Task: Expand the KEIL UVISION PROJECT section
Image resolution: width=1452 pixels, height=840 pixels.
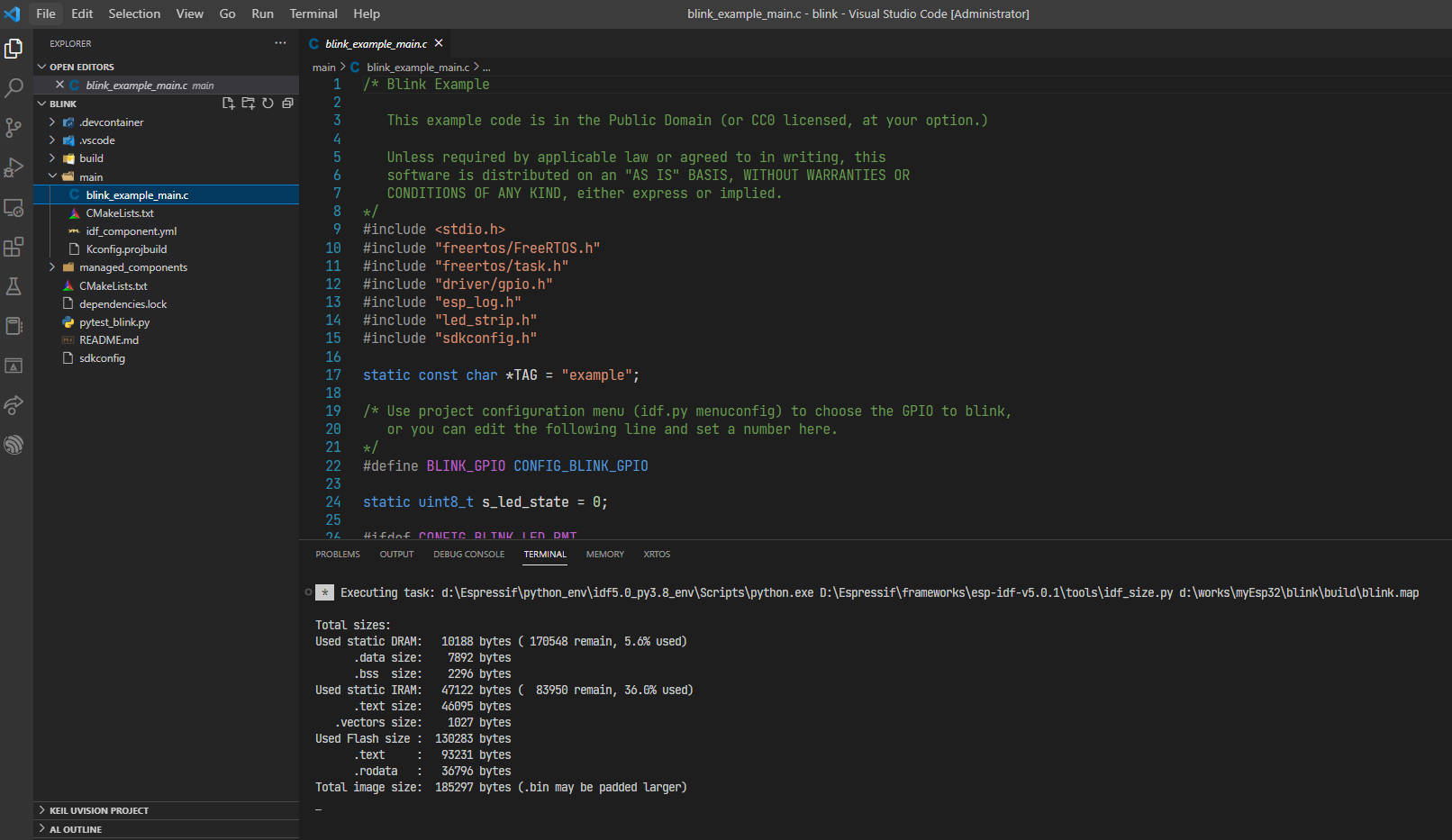Action: pos(166,810)
